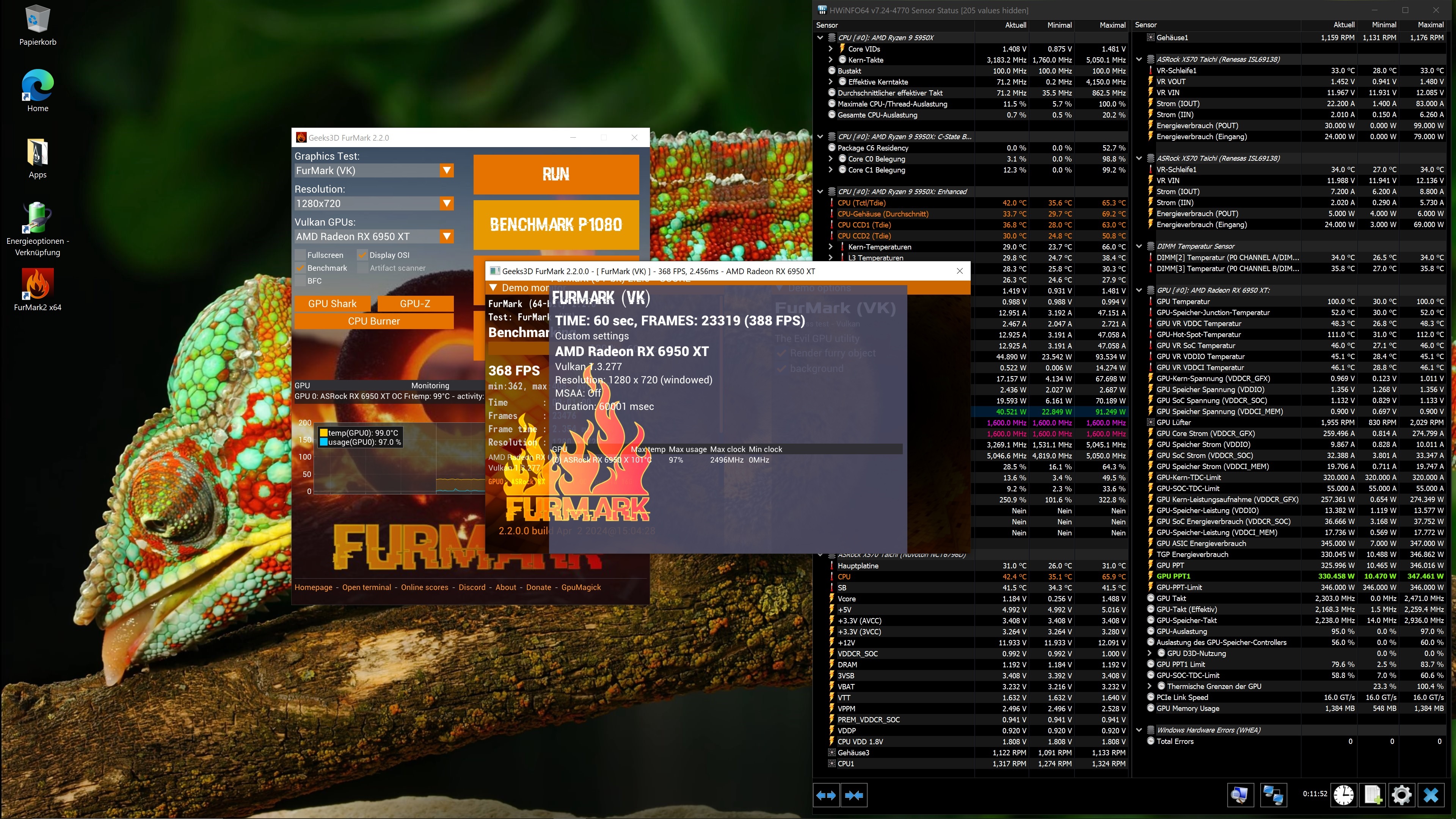Open the Home Edge shortcut on the desktop

pyautogui.click(x=38, y=91)
